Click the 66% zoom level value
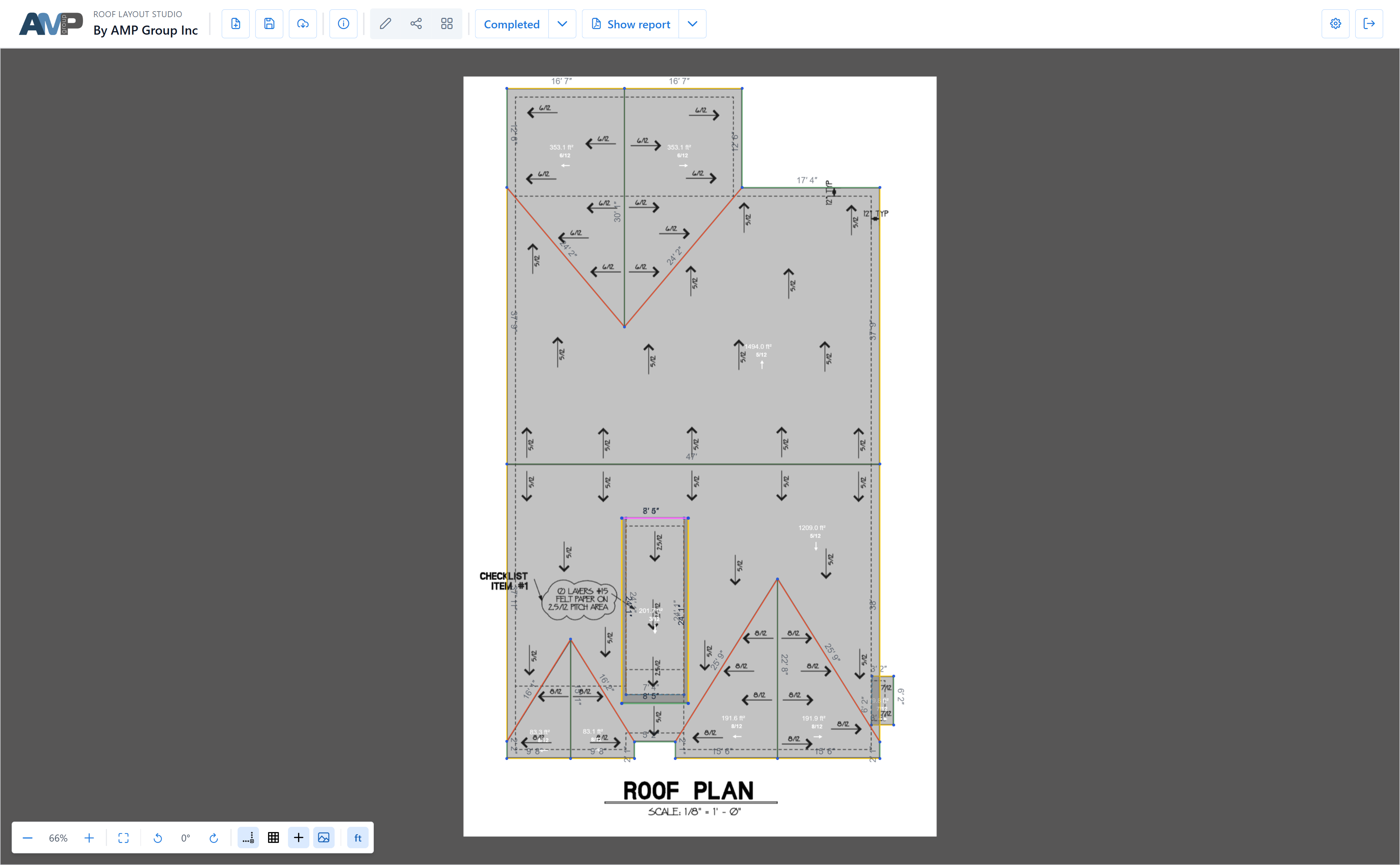Viewport: 1400px width, 865px height. (58, 838)
